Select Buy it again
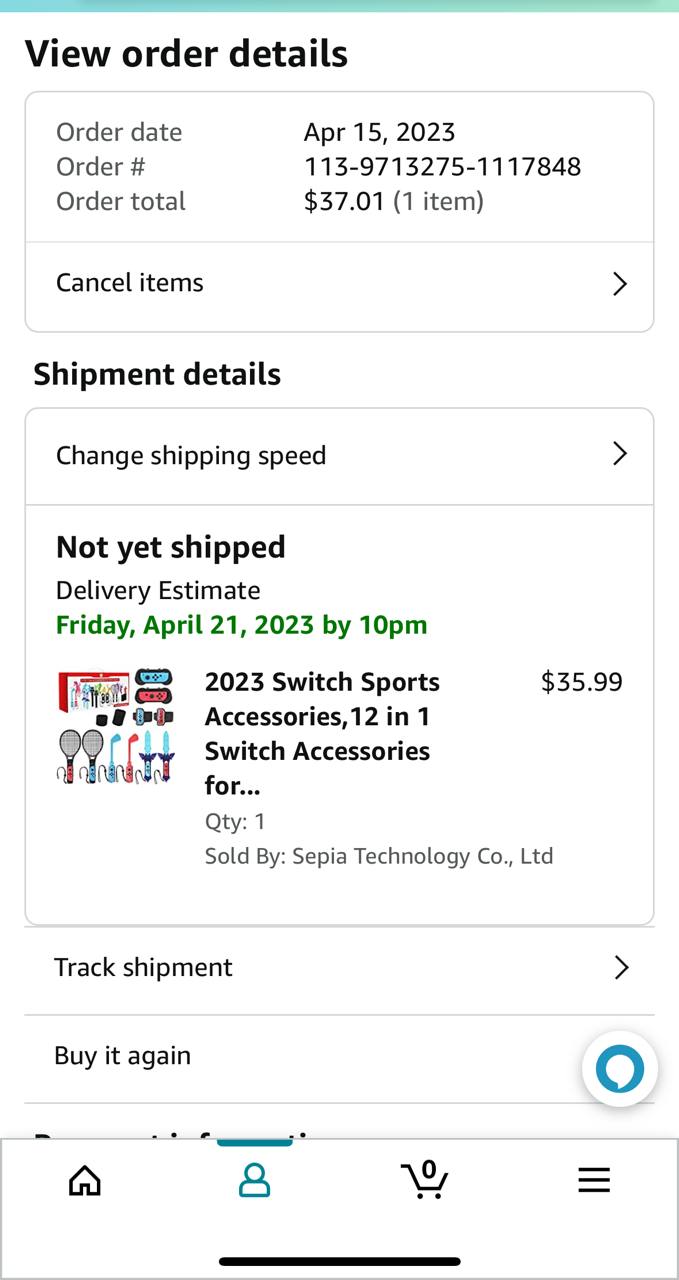This screenshot has height=1280, width=679. [123, 1056]
